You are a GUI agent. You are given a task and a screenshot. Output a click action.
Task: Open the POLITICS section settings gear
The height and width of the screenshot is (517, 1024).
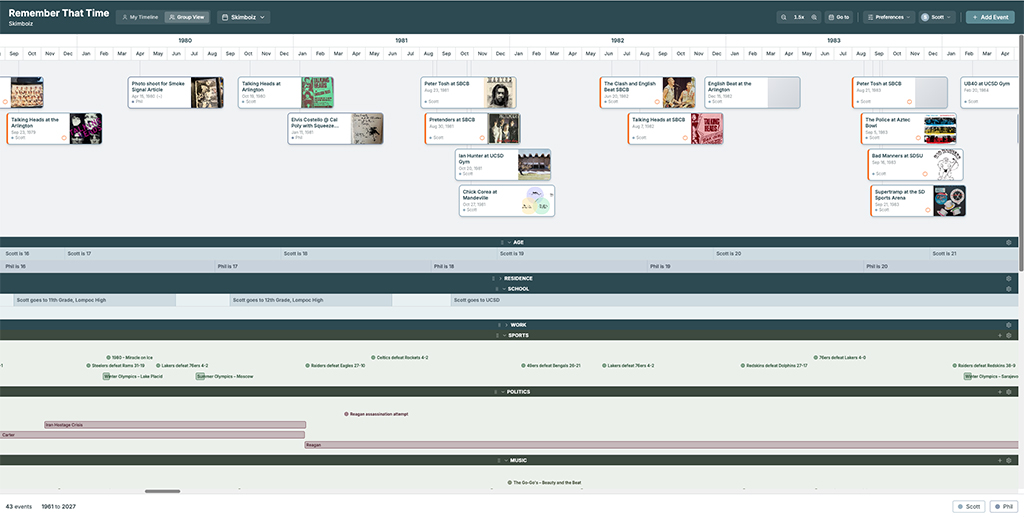pyautogui.click(x=1008, y=392)
